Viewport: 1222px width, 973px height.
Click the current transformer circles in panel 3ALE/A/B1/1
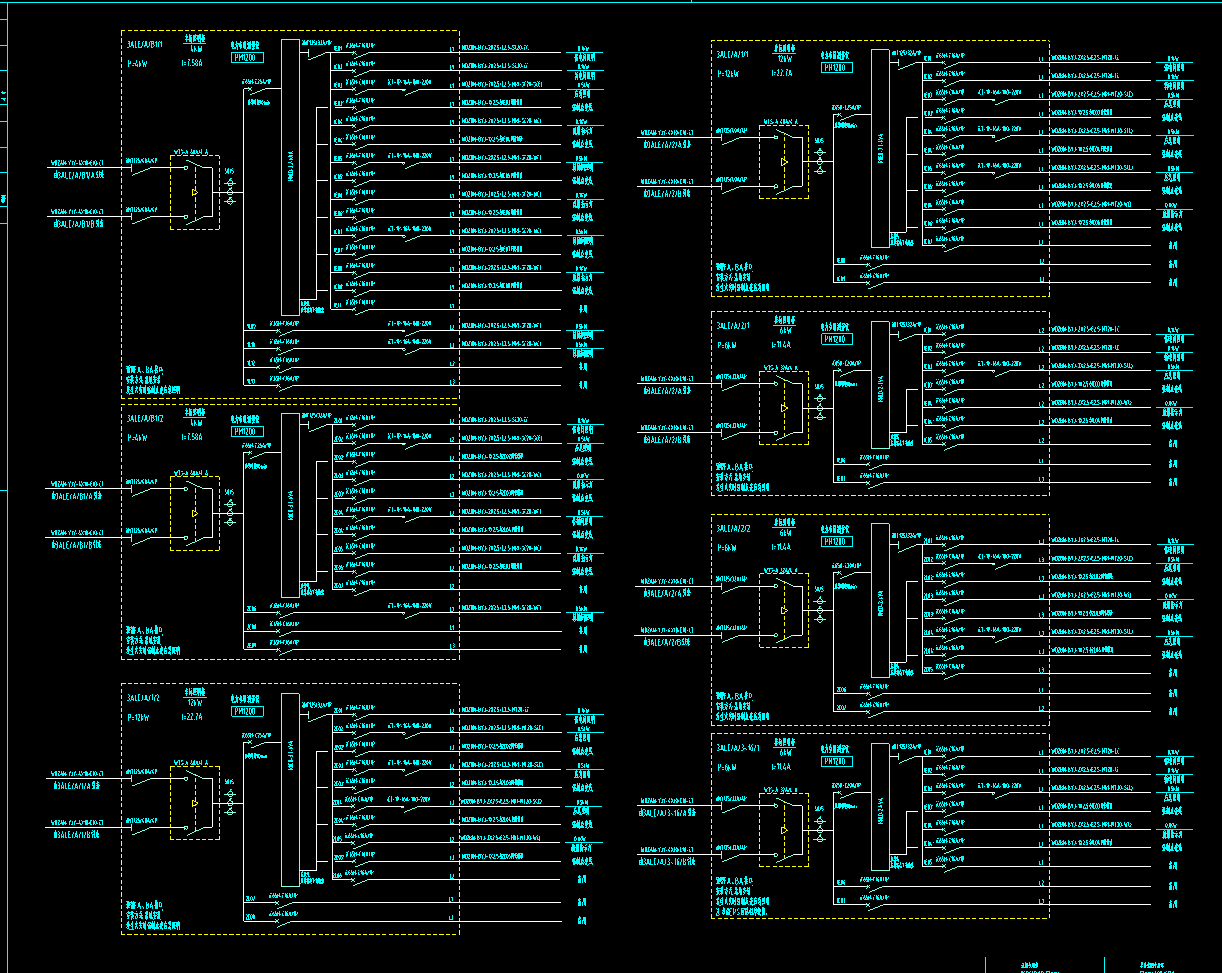231,192
